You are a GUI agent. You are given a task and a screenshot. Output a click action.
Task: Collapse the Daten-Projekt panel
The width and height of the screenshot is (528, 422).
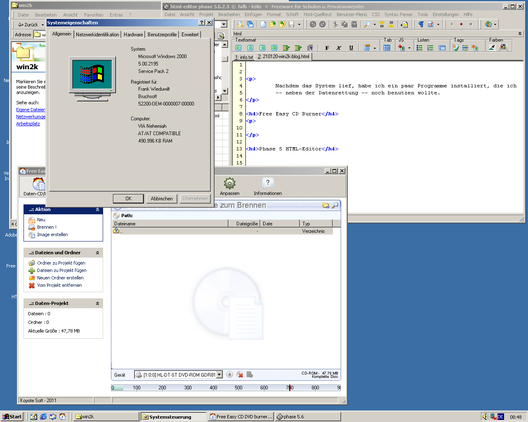coord(97,303)
